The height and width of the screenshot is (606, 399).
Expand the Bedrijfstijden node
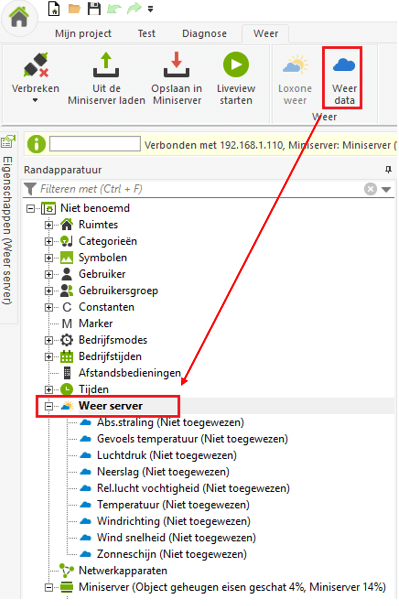pos(49,357)
